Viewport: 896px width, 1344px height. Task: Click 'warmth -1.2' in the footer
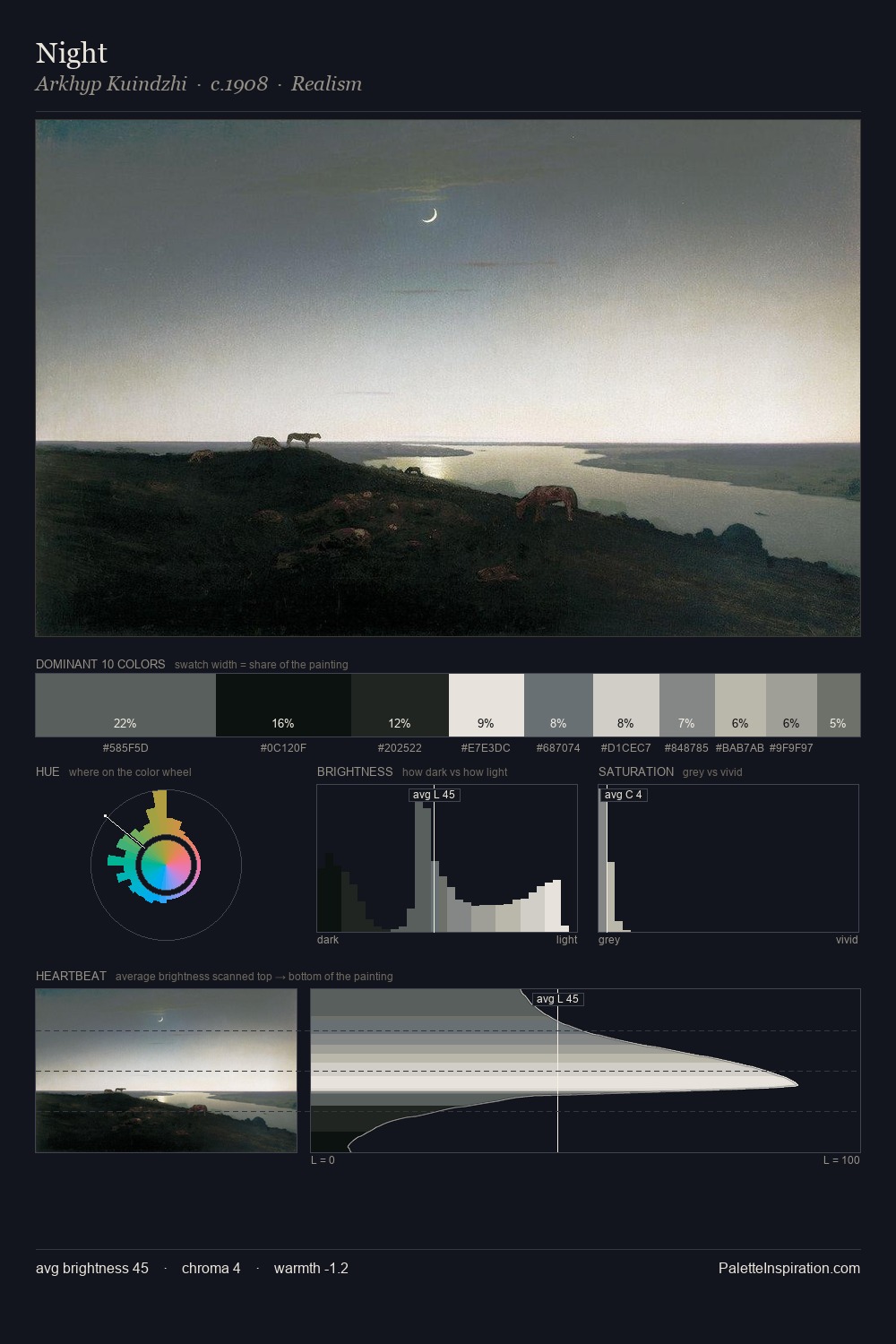[311, 1269]
